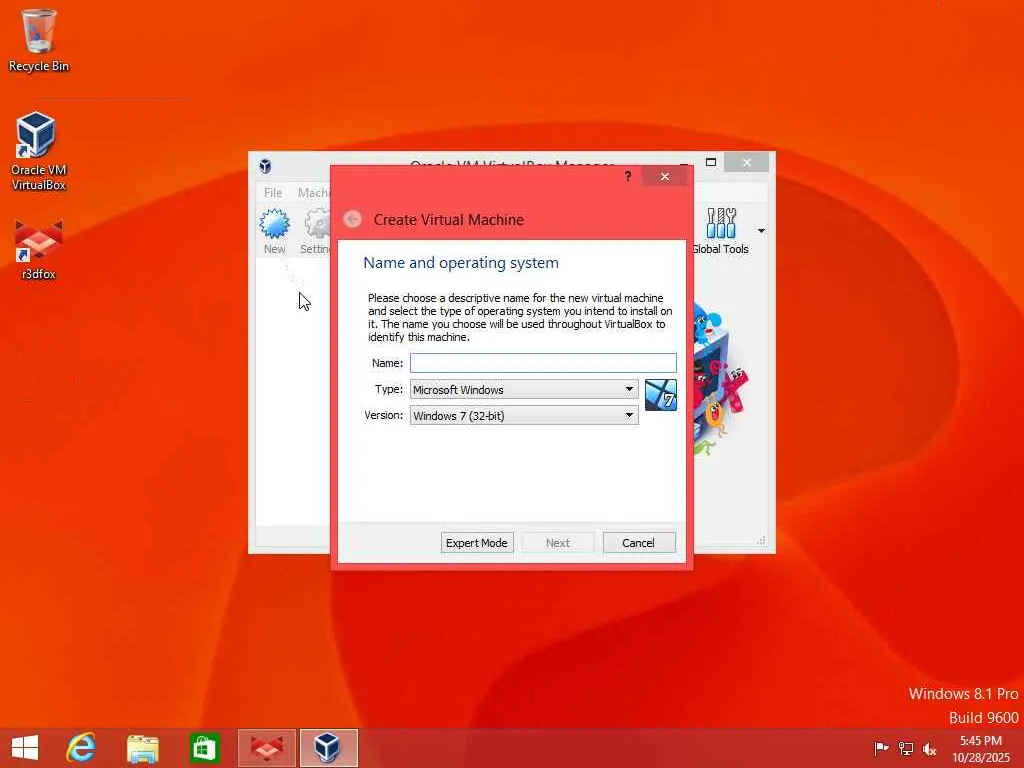Open the Recycle Bin desktop icon
The width and height of the screenshot is (1024, 768).
[39, 40]
